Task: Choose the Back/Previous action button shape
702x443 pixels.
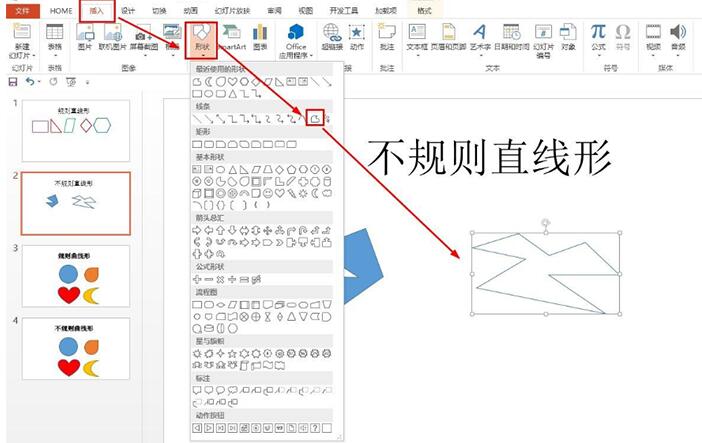Action: tap(197, 428)
